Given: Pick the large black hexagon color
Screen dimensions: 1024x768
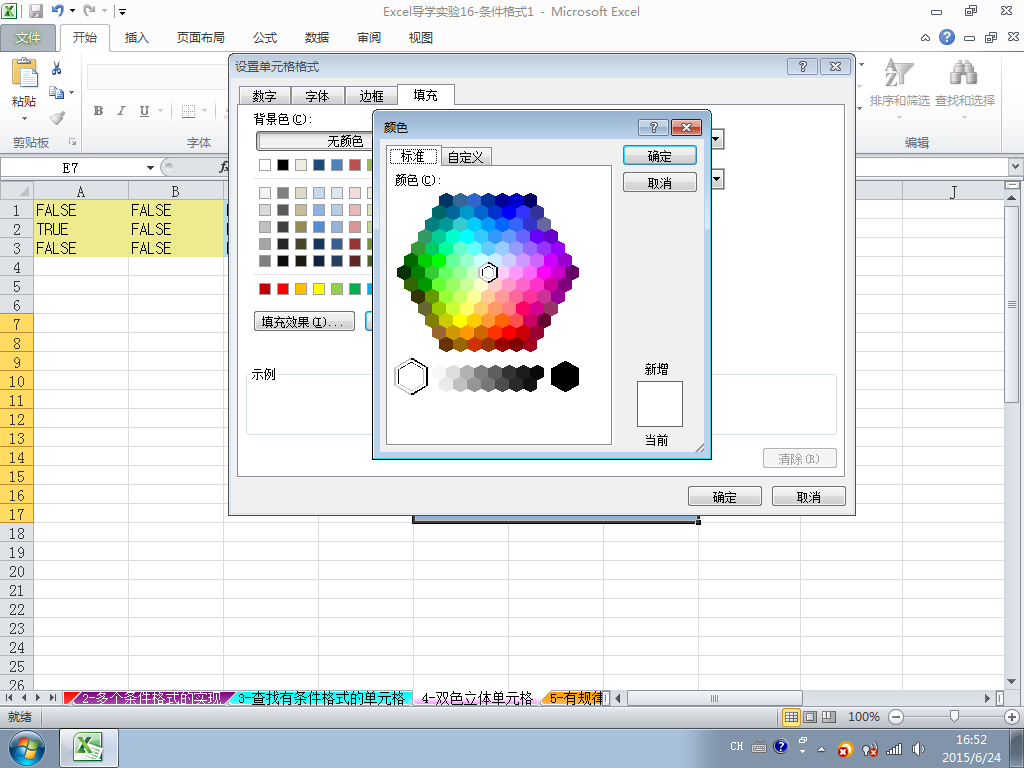Looking at the screenshot, I should pos(565,376).
